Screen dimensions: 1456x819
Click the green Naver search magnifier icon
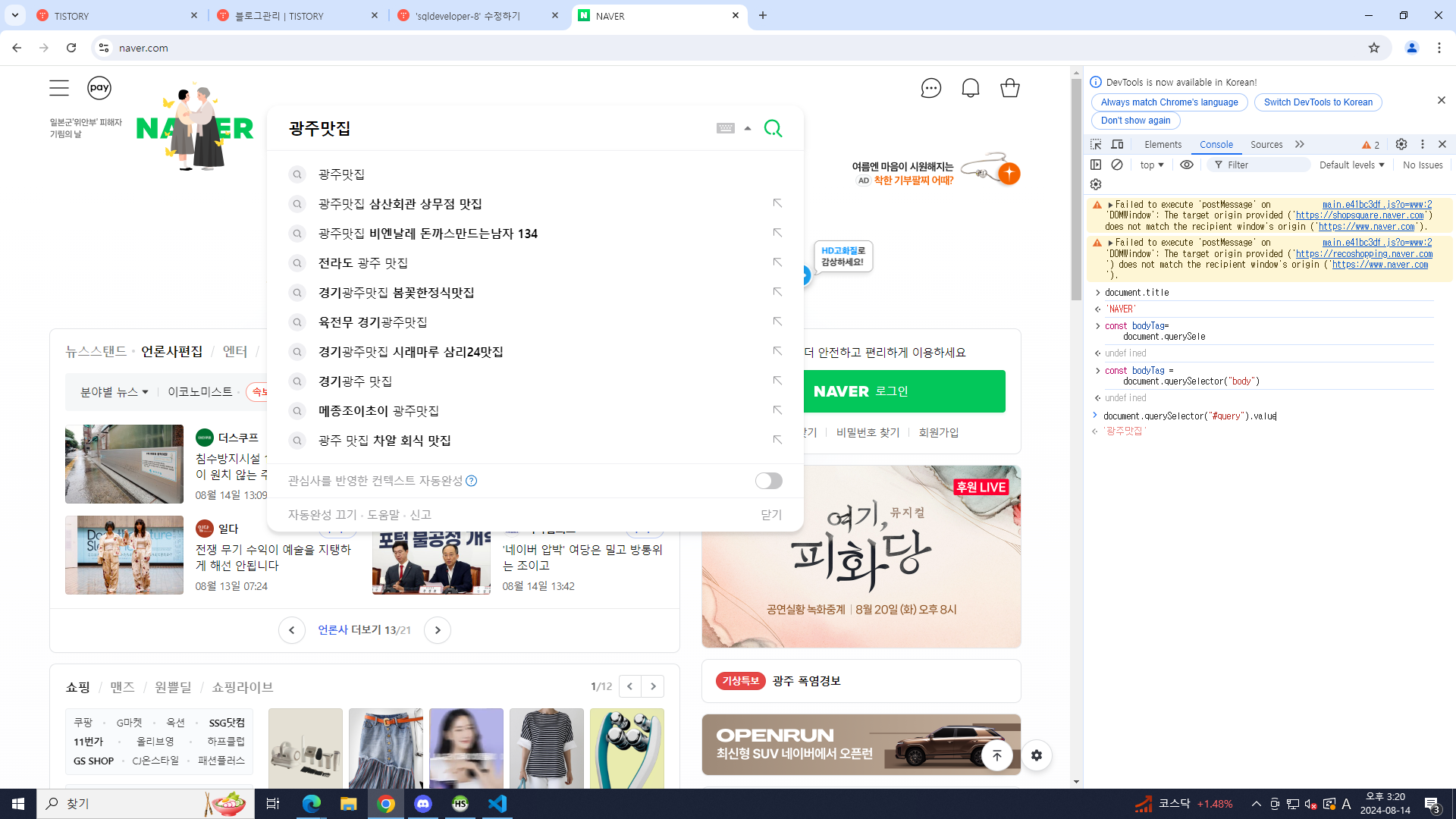(773, 128)
